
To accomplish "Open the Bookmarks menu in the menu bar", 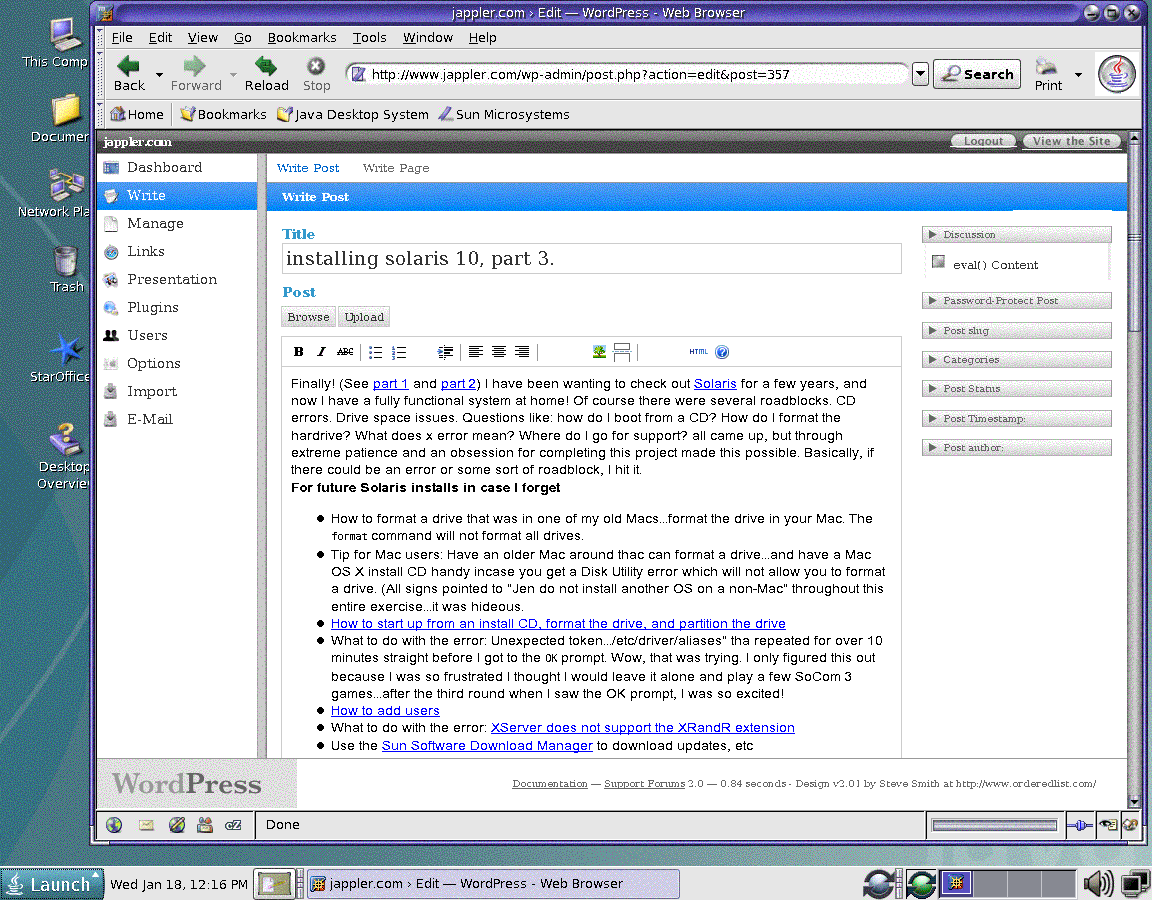I will pyautogui.click(x=302, y=37).
